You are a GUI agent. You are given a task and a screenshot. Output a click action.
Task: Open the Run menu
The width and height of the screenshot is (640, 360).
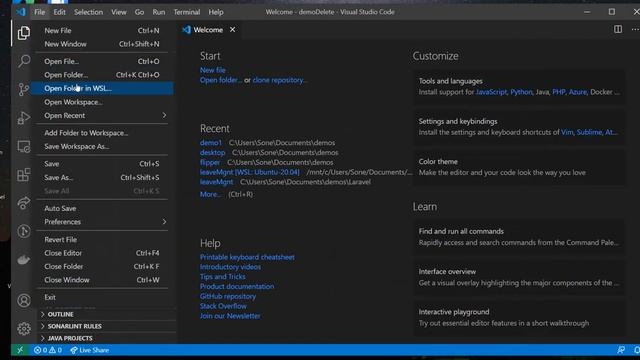point(159,12)
